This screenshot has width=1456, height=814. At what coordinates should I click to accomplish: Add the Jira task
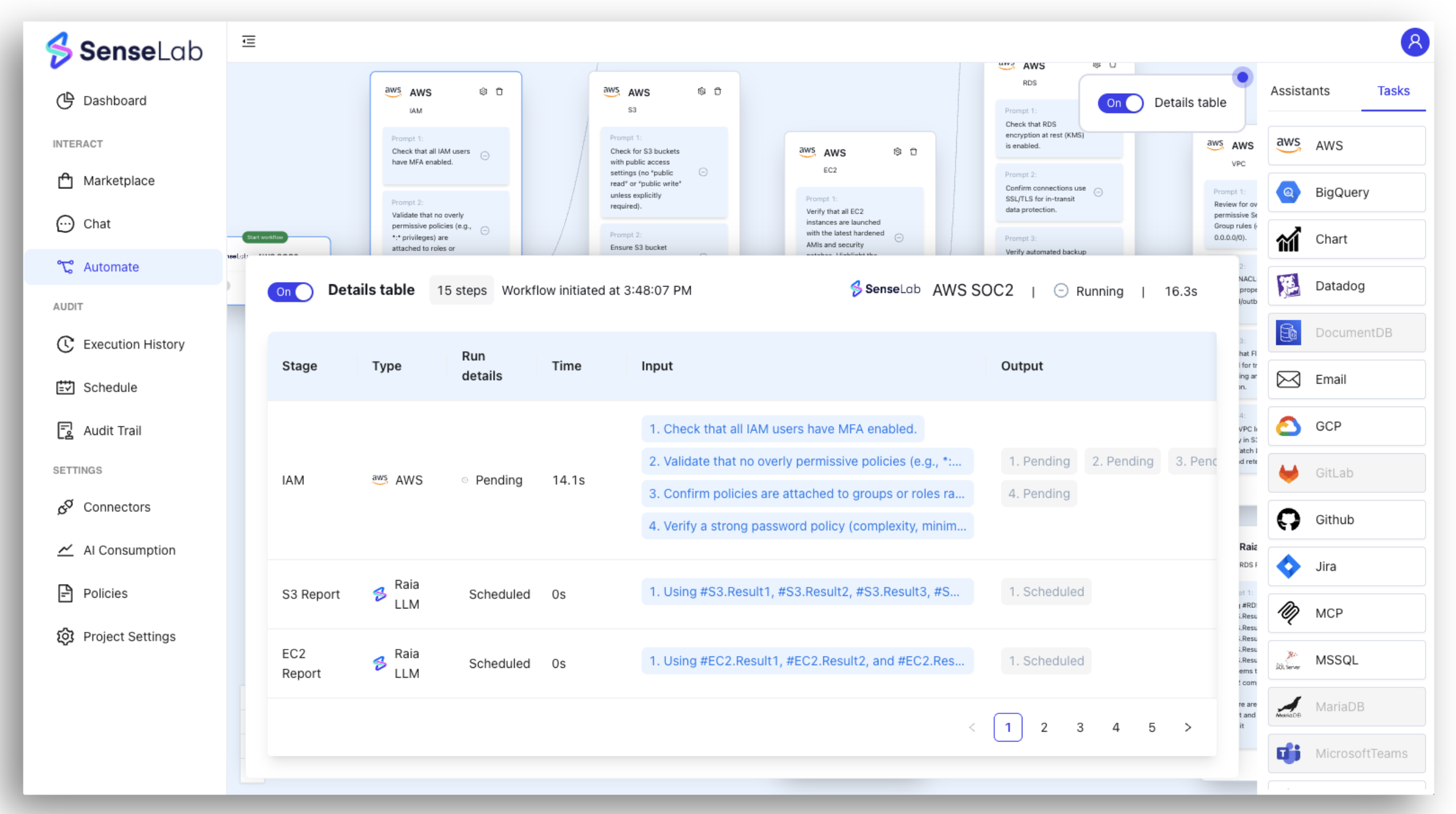(1346, 566)
